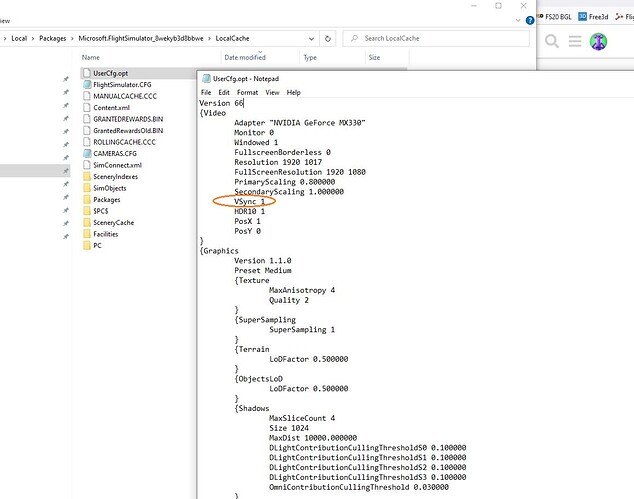
Task: Open Notepad Help menu
Action: (x=294, y=93)
